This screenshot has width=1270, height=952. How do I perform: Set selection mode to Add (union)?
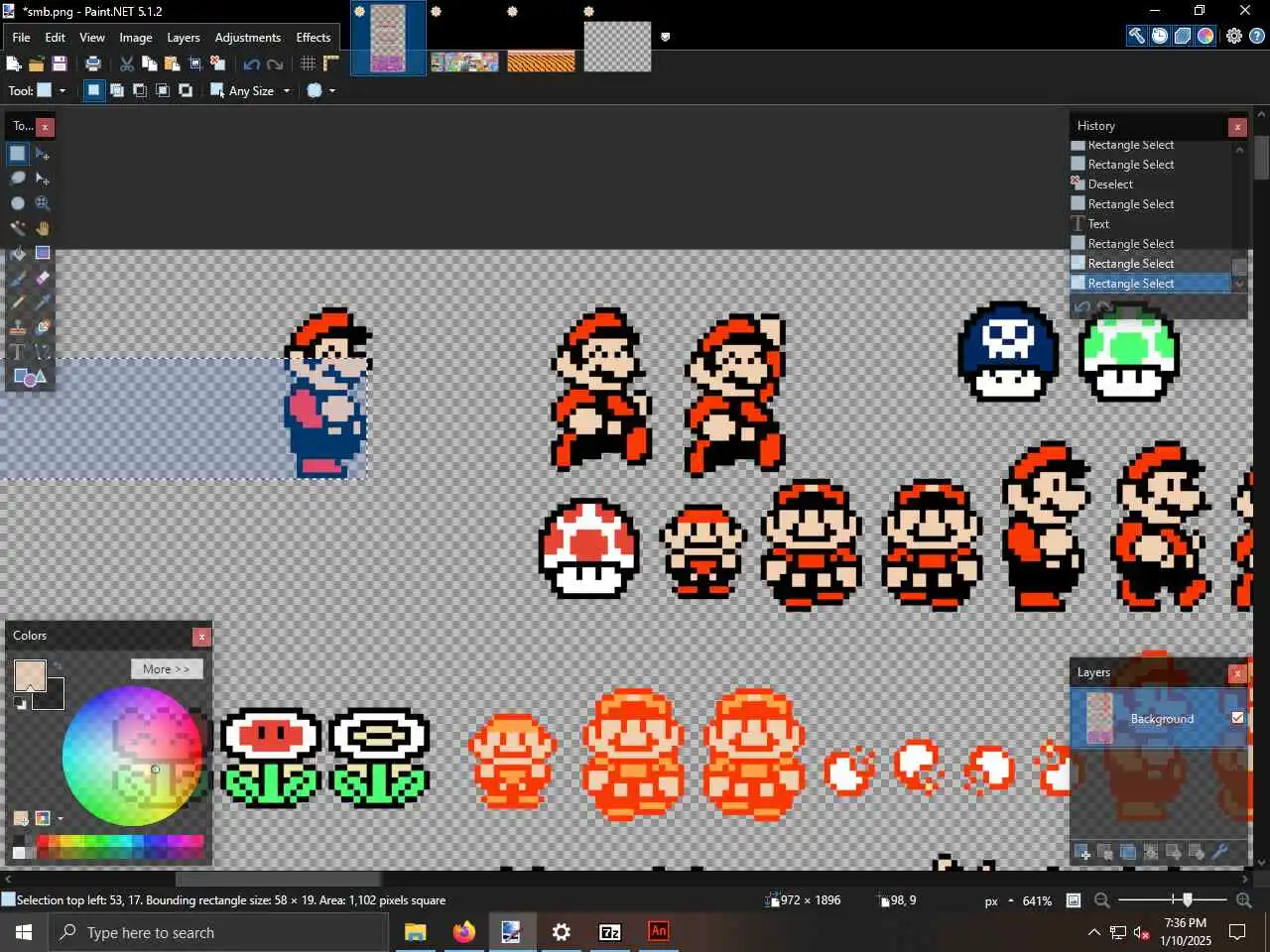coord(117,90)
